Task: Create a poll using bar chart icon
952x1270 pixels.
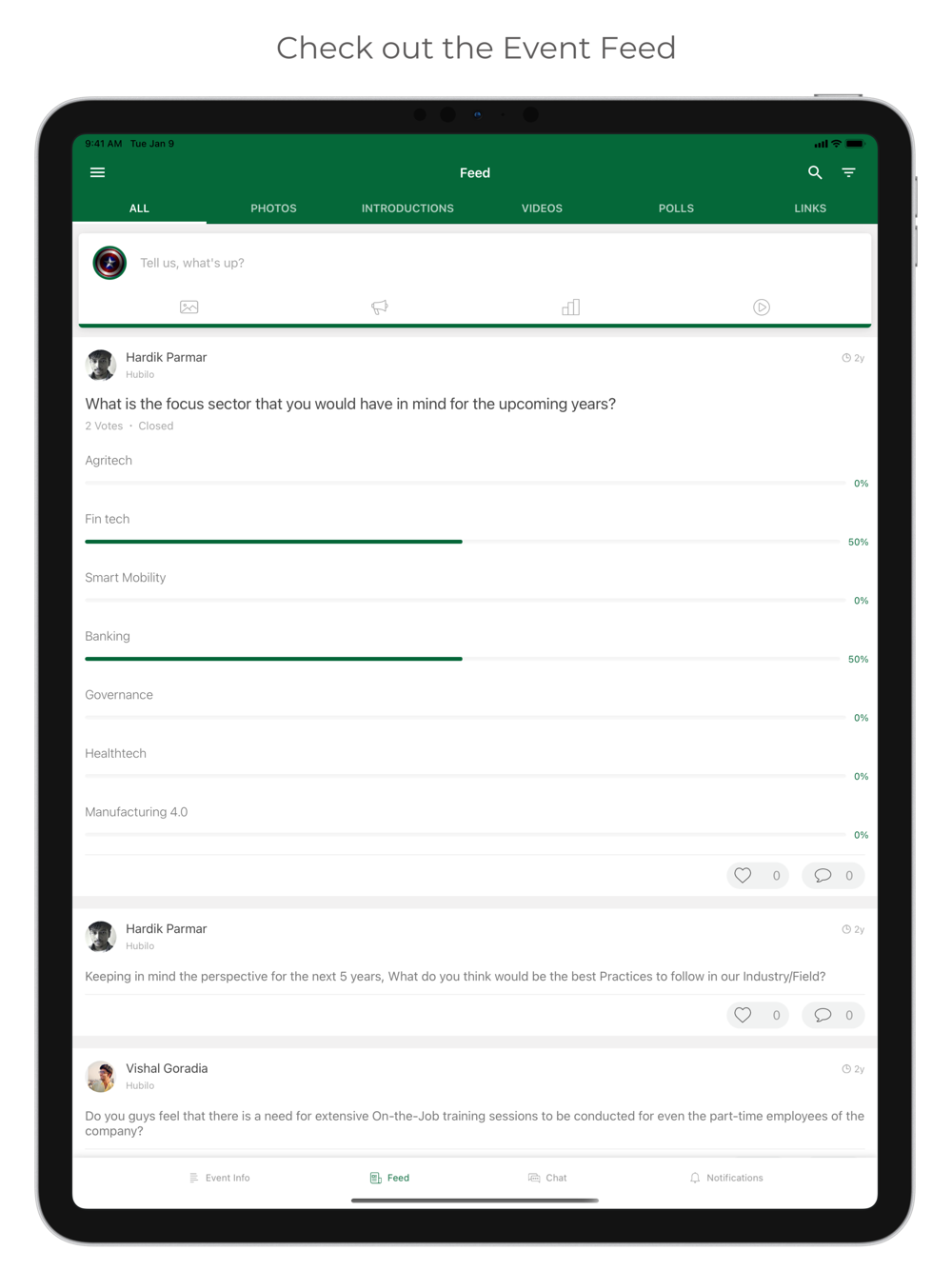Action: pos(570,307)
